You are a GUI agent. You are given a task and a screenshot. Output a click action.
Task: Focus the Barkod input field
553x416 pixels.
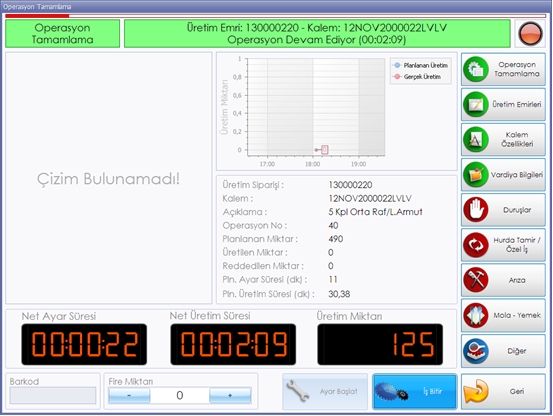point(53,395)
